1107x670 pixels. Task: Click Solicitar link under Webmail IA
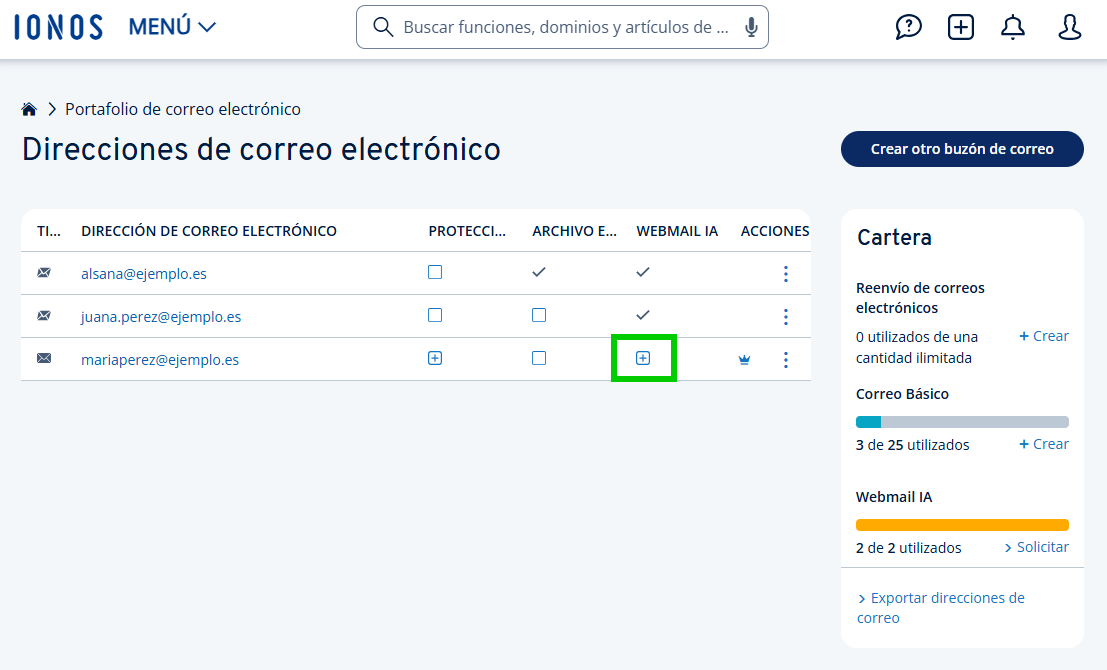(x=1036, y=547)
